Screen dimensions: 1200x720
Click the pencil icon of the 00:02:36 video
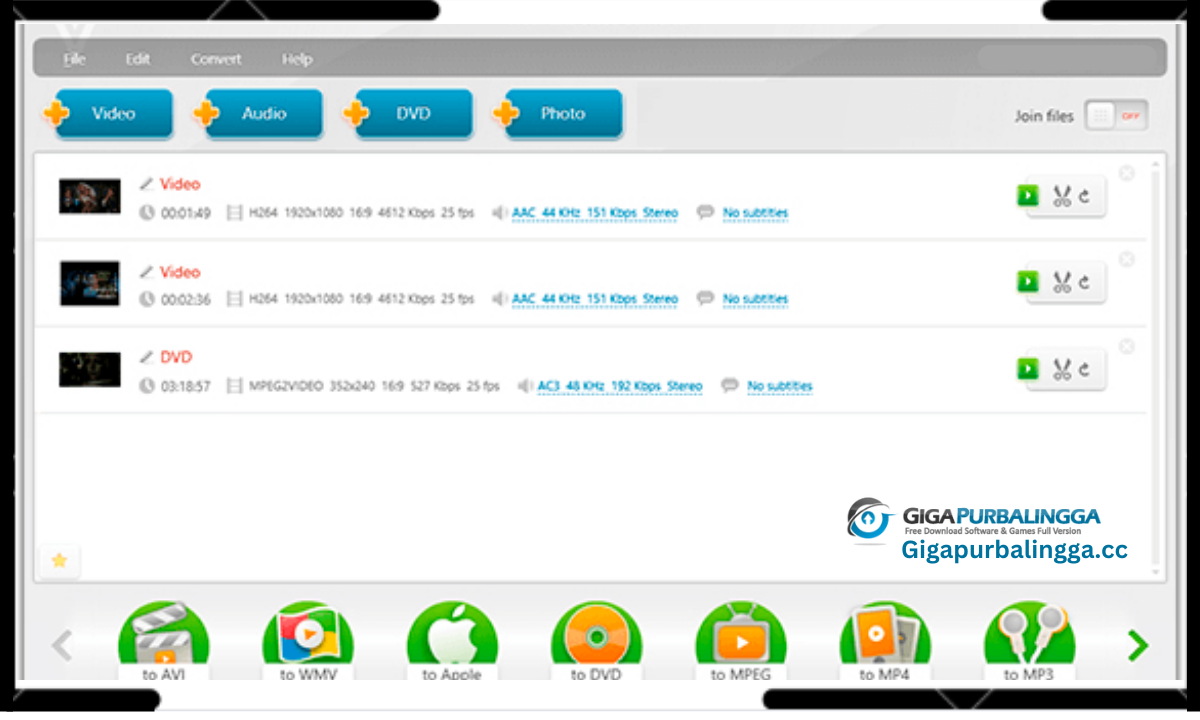click(146, 271)
